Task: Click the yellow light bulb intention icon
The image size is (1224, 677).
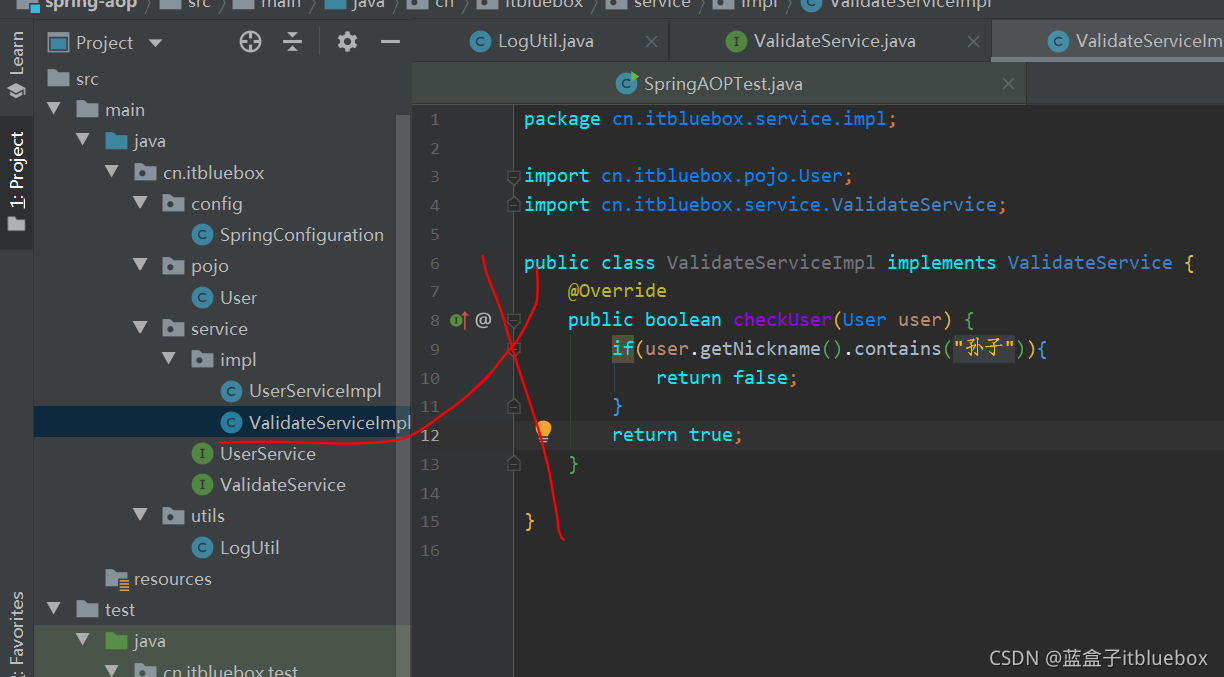Action: [543, 432]
